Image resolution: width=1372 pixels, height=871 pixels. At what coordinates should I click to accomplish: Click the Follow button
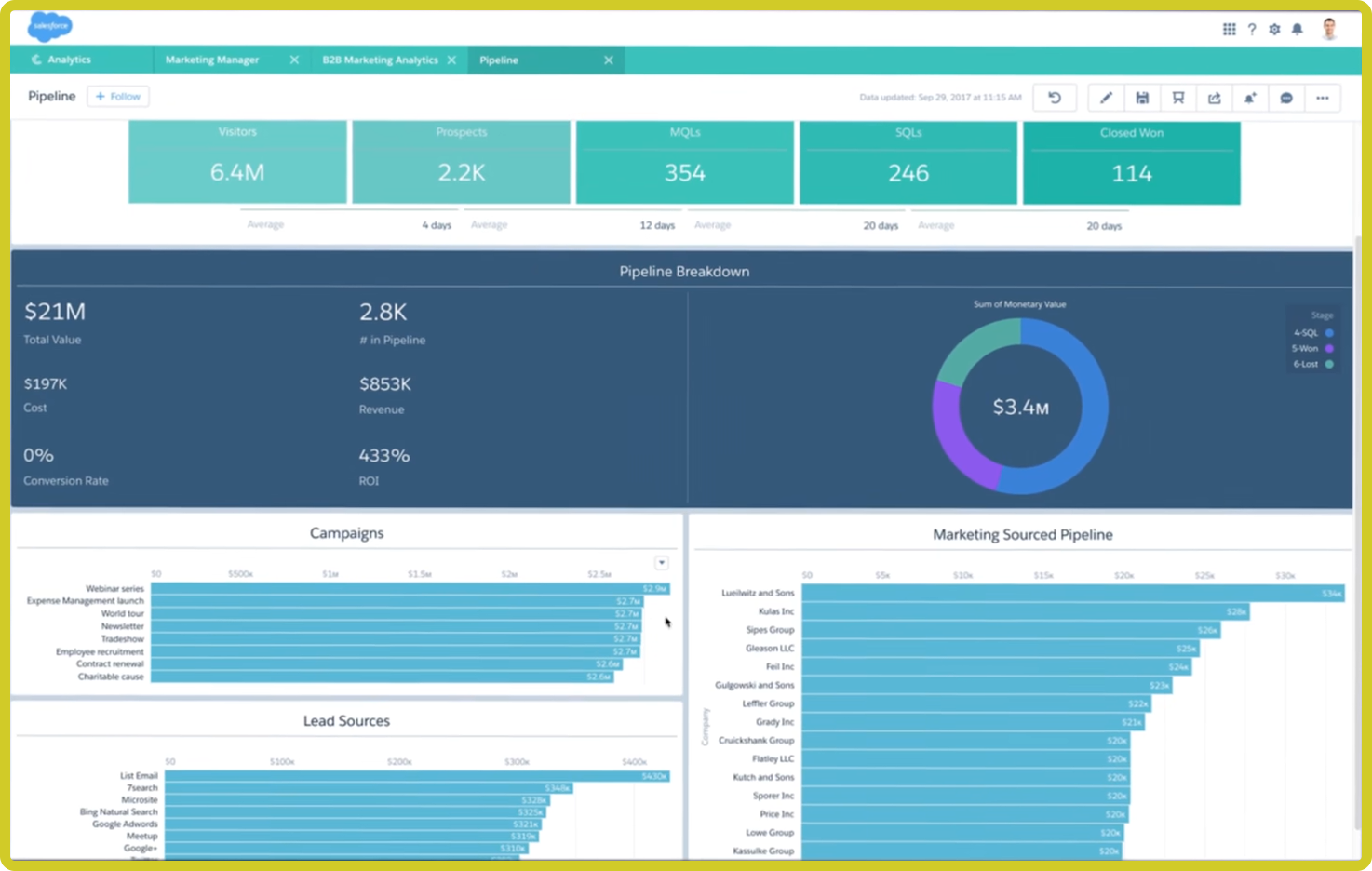[117, 96]
